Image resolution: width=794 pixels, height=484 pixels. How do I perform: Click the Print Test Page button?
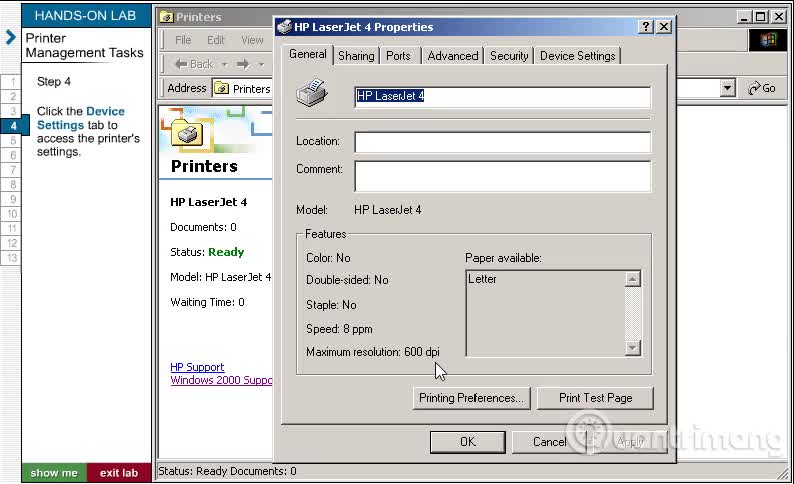tap(595, 398)
